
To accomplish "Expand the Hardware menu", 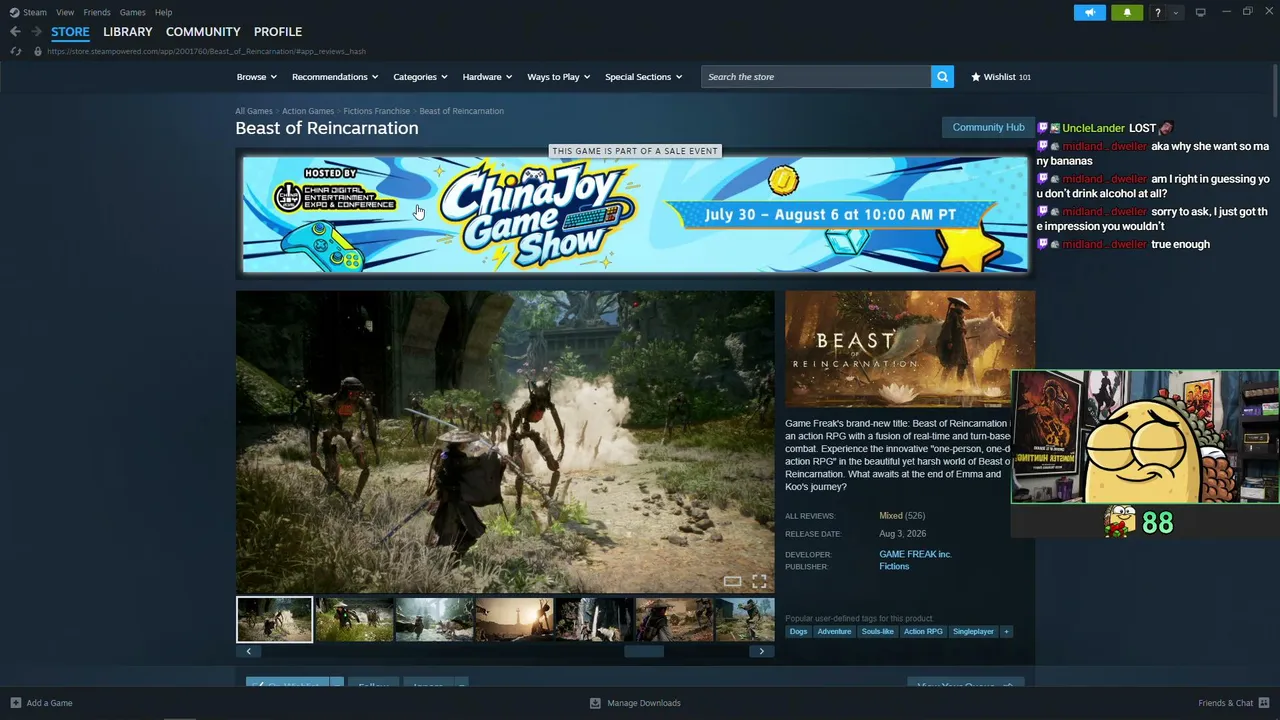I will point(487,77).
